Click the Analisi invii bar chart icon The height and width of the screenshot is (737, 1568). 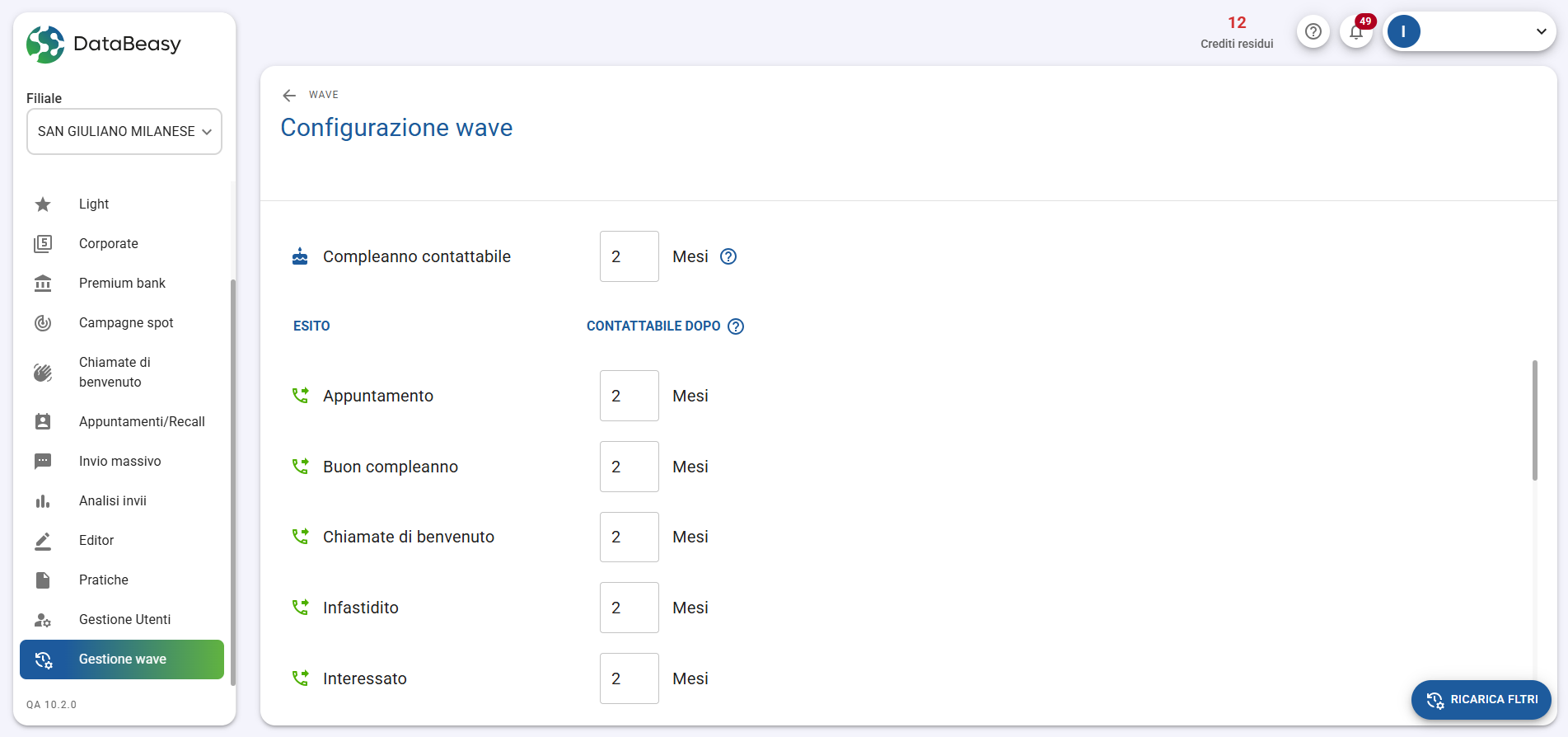pos(43,501)
